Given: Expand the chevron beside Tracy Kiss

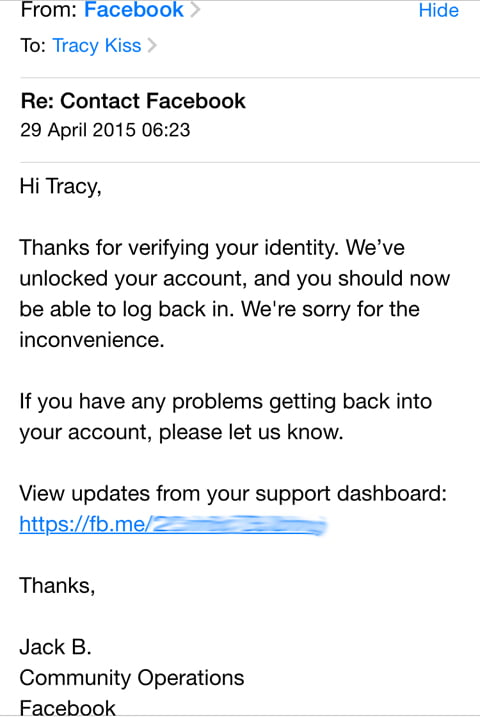Looking at the screenshot, I should click(152, 46).
